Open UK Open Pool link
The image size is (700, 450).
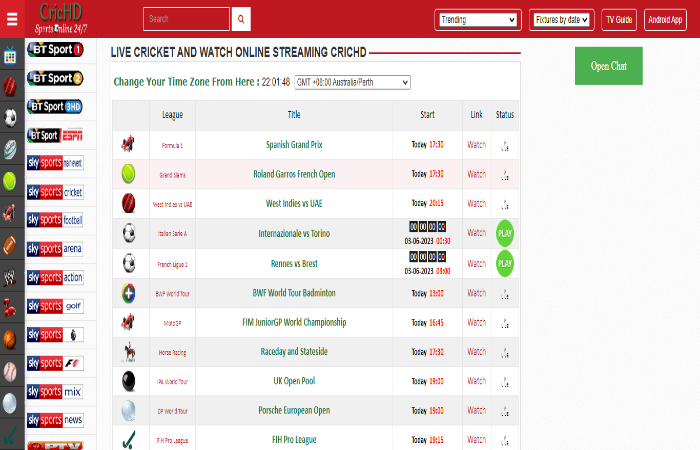click(294, 381)
